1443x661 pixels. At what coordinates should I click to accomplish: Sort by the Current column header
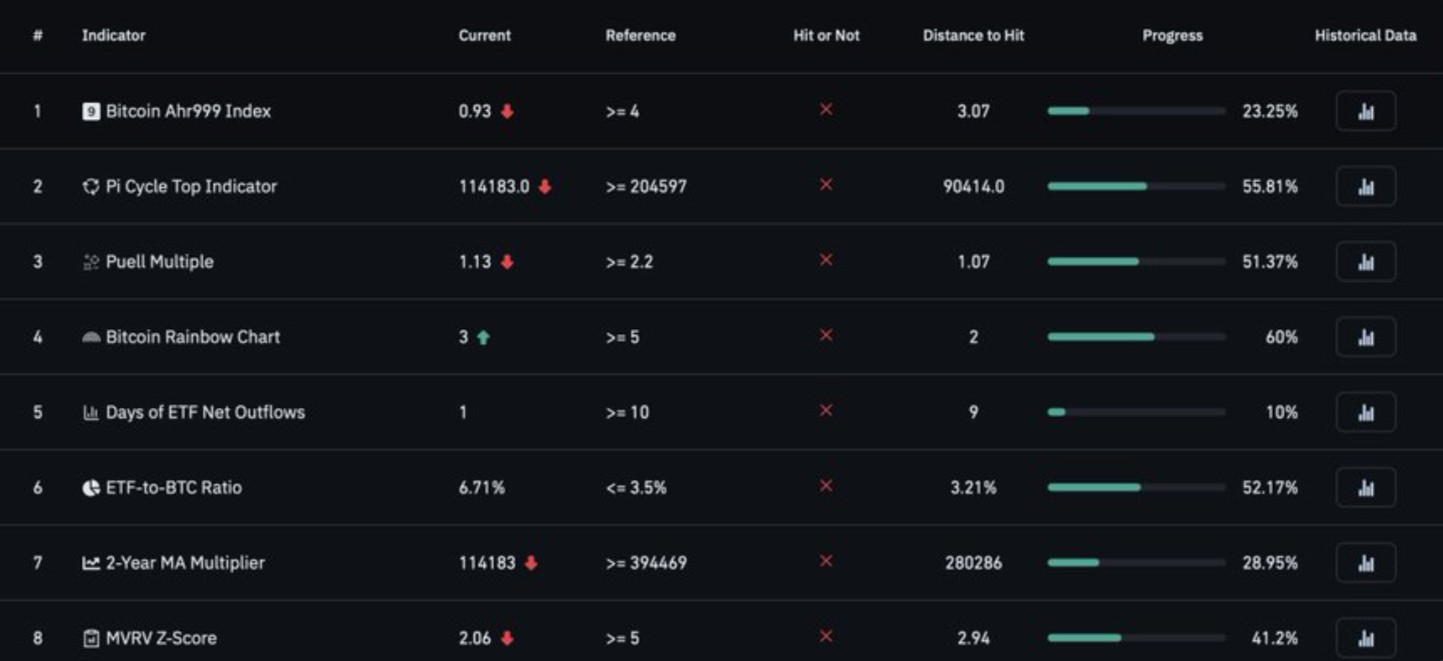coord(484,35)
